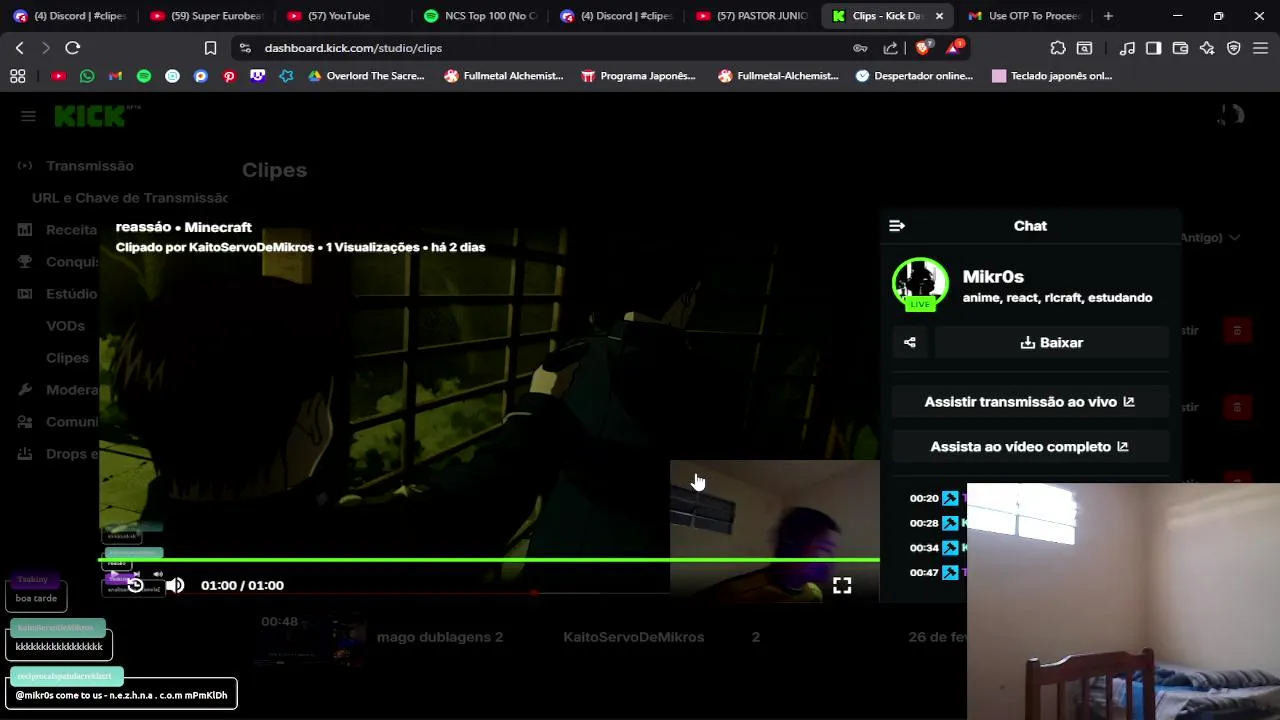Click the 00:20 chat timestamp
The image size is (1280, 720).
coord(924,498)
